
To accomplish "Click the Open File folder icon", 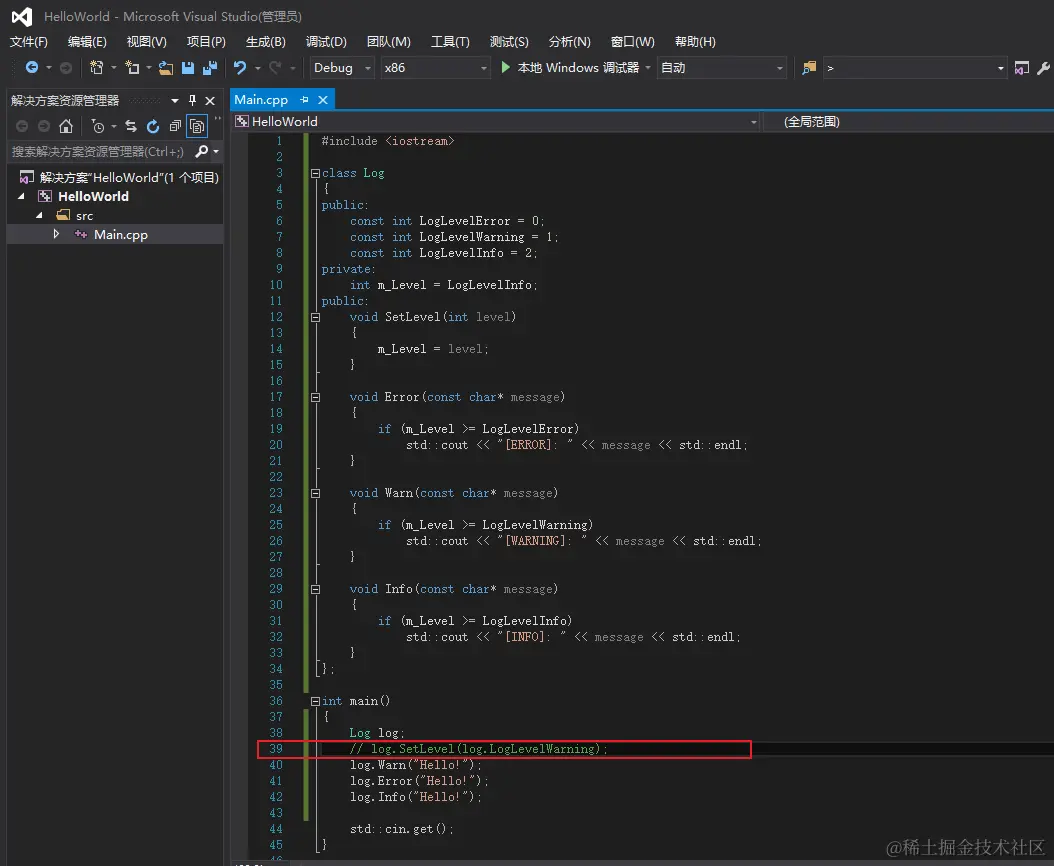I will [x=166, y=68].
